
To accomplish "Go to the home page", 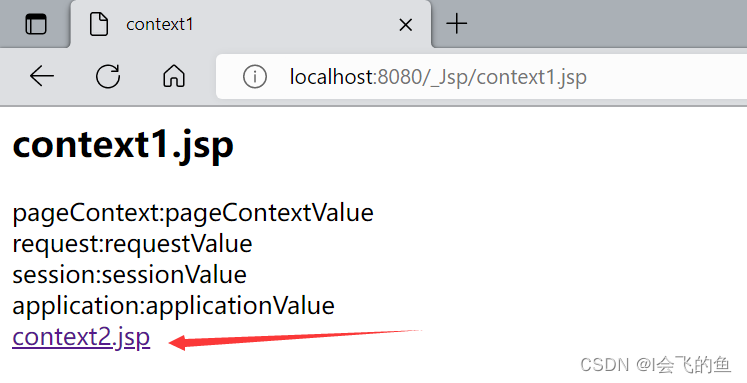I will click(174, 76).
